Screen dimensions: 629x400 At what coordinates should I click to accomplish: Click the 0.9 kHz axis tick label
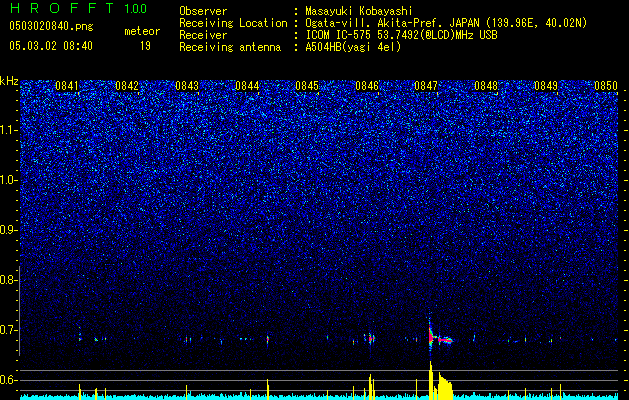click(x=8, y=230)
